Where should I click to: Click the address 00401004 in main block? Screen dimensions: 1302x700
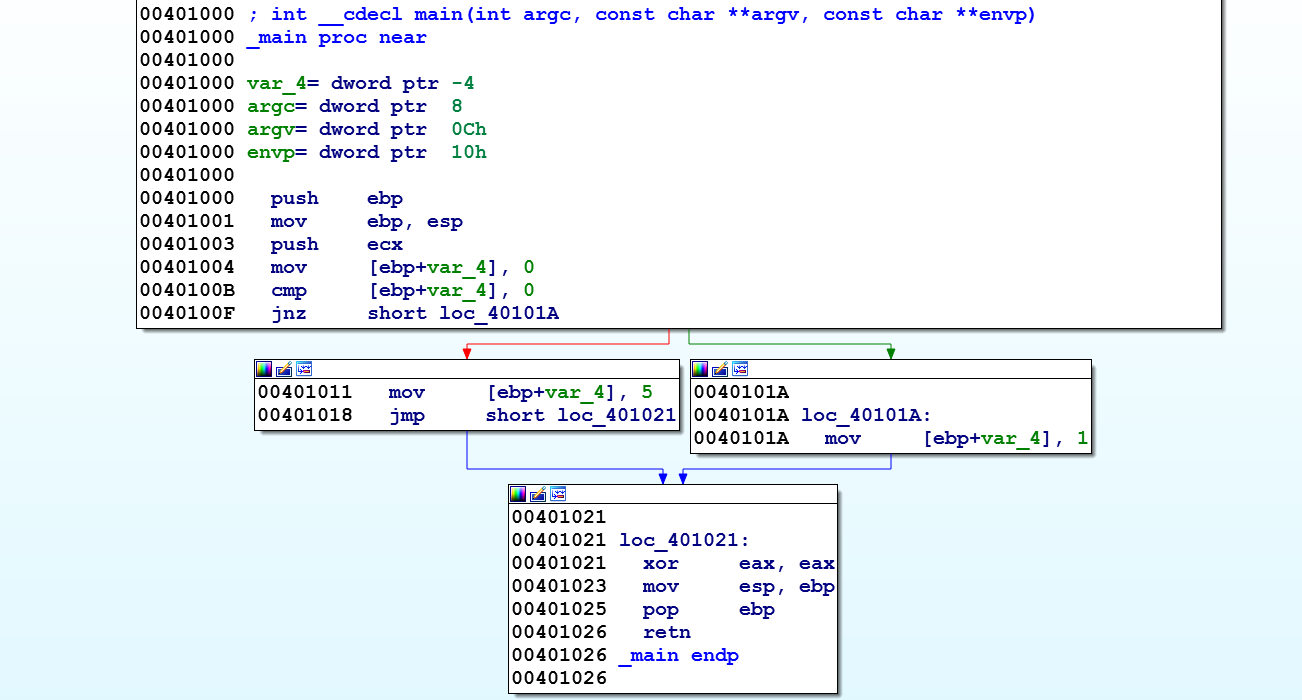click(x=188, y=268)
